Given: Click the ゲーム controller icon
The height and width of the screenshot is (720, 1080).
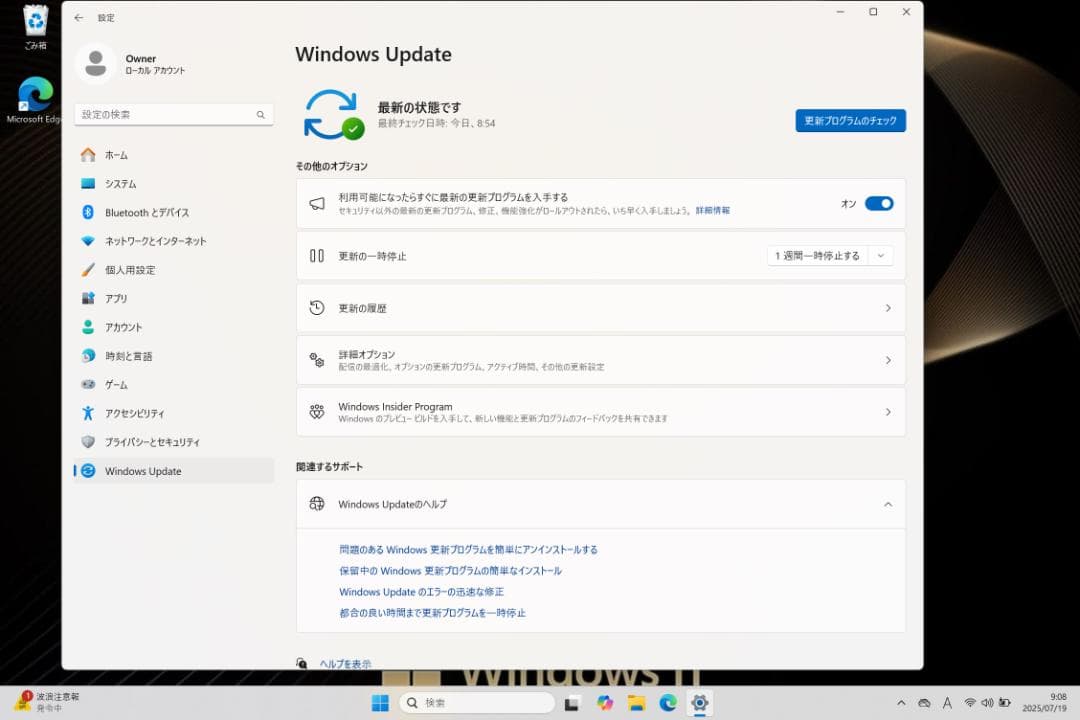Looking at the screenshot, I should 88,384.
